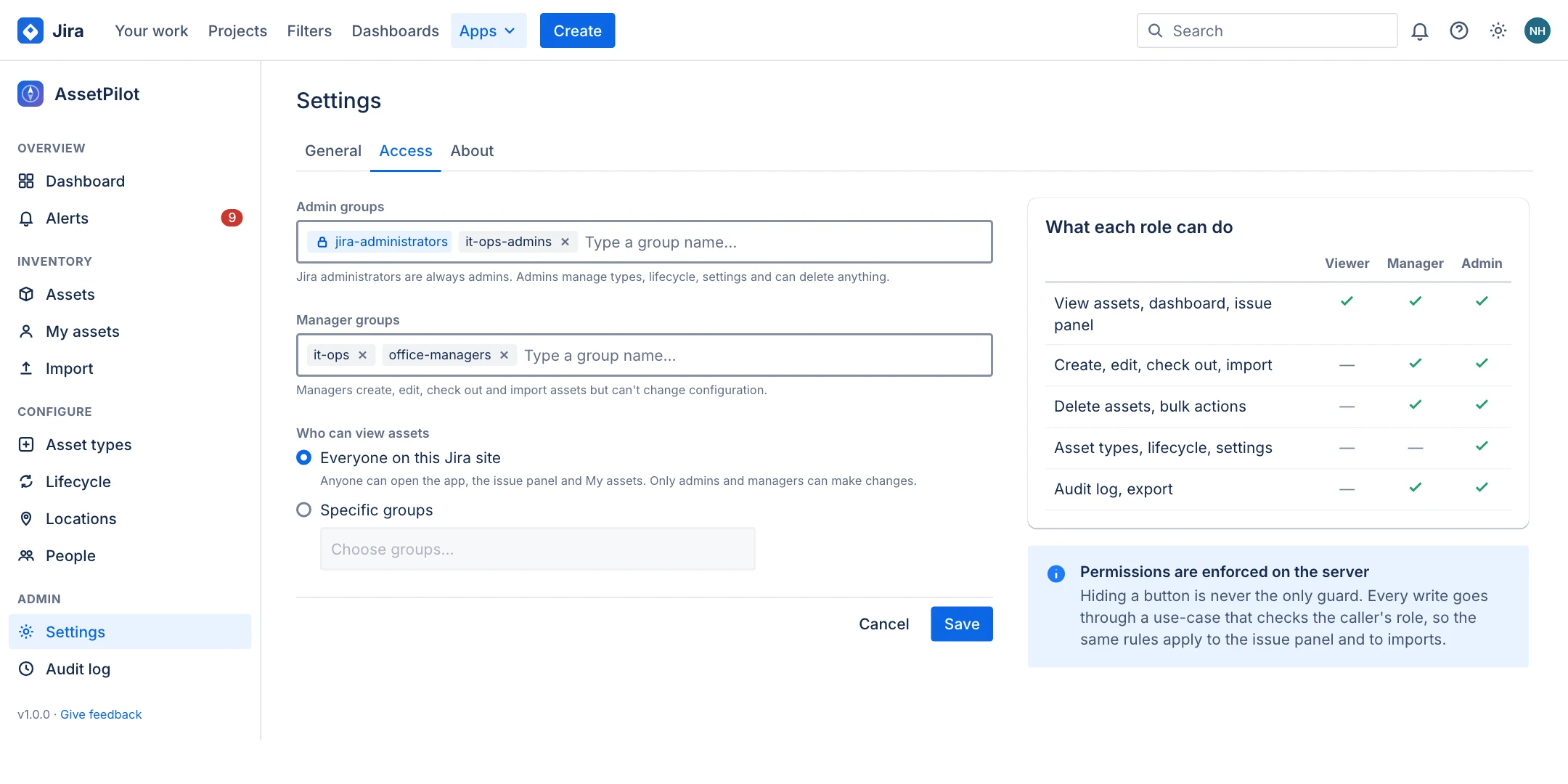Click the Choose groups field
The image size is (1568, 784).
click(x=537, y=549)
